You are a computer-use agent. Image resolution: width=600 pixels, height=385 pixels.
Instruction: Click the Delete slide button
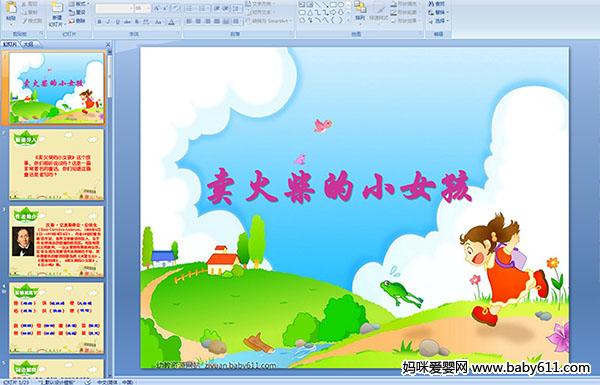tap(77, 21)
